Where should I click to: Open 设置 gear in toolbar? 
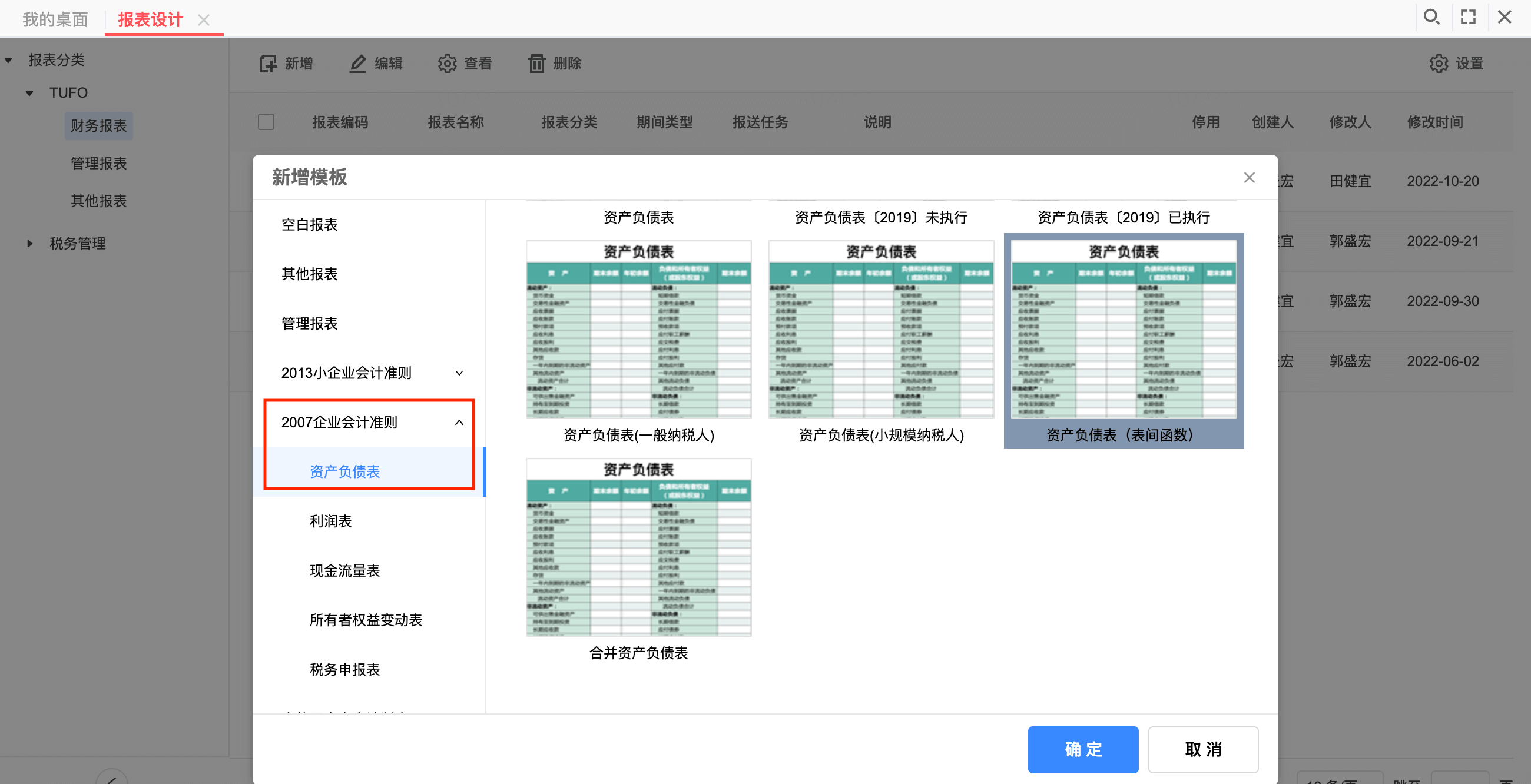coord(1439,64)
